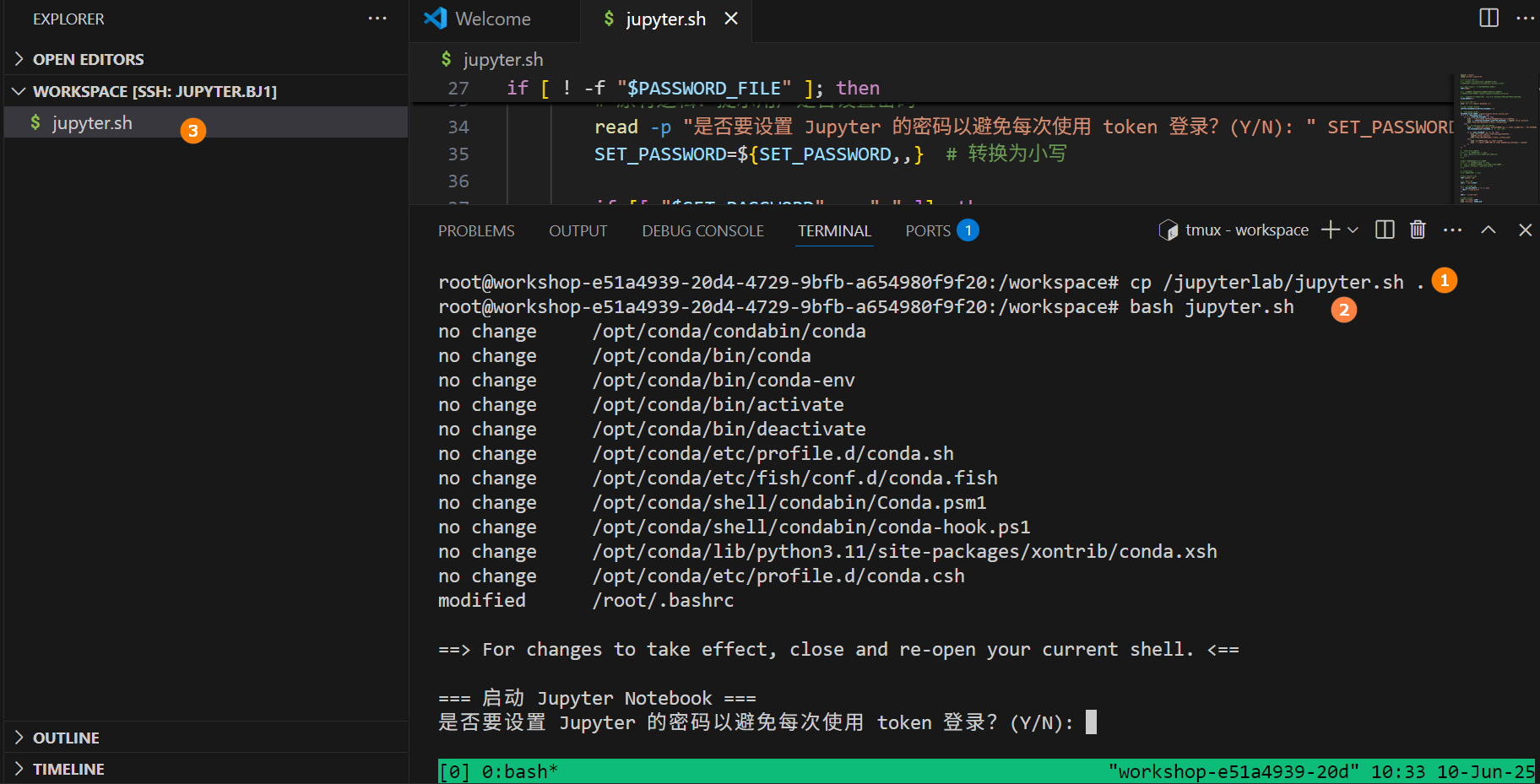Expand the OPEN EDITORS section

(x=88, y=59)
